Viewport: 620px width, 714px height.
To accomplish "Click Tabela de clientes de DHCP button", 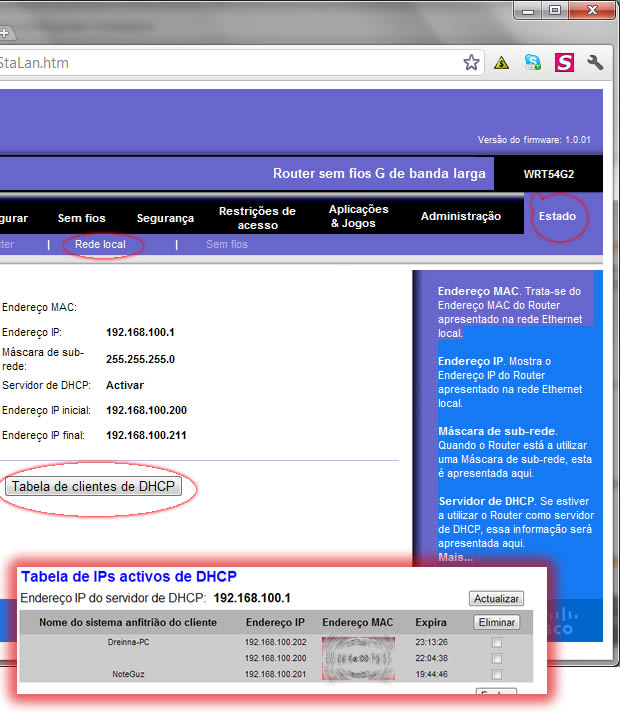I will coord(92,487).
